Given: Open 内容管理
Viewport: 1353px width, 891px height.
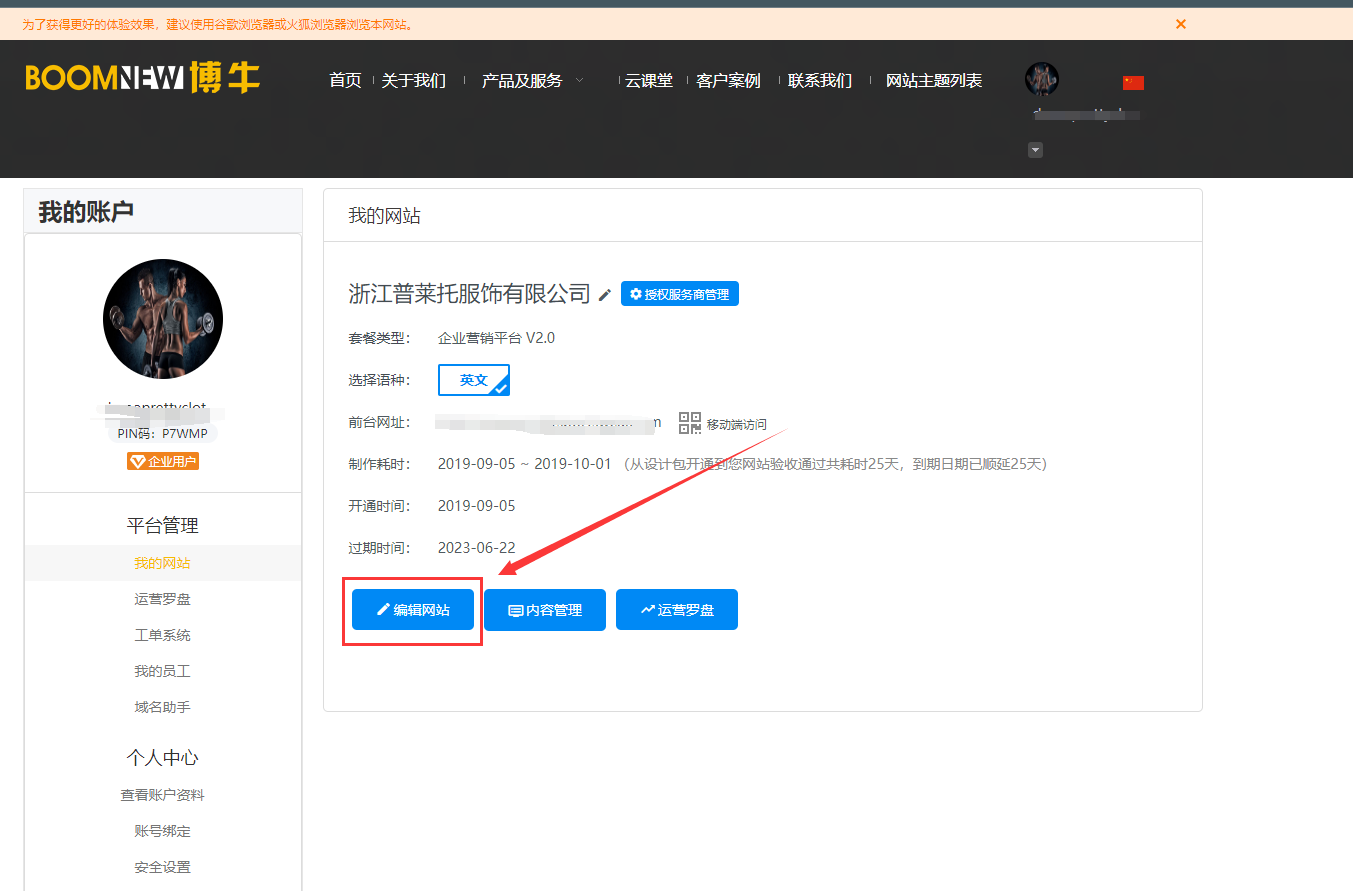Looking at the screenshot, I should click(544, 609).
